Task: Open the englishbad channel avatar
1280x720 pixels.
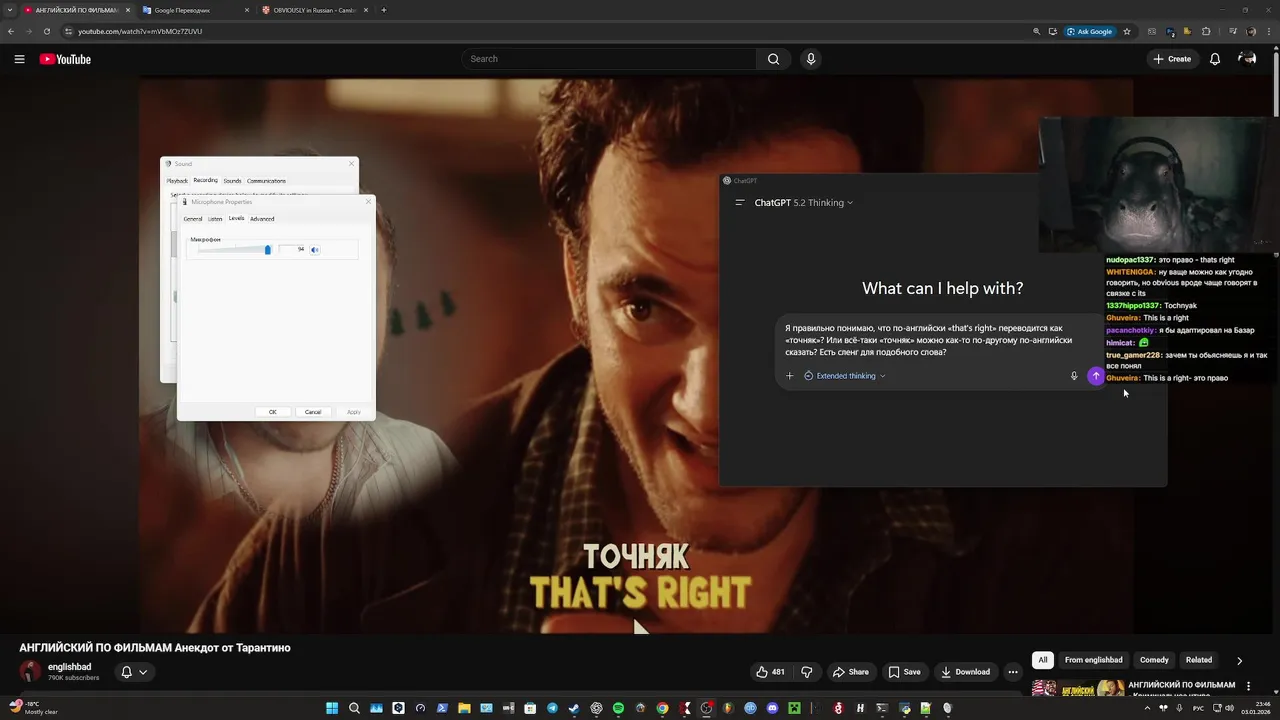Action: point(31,672)
